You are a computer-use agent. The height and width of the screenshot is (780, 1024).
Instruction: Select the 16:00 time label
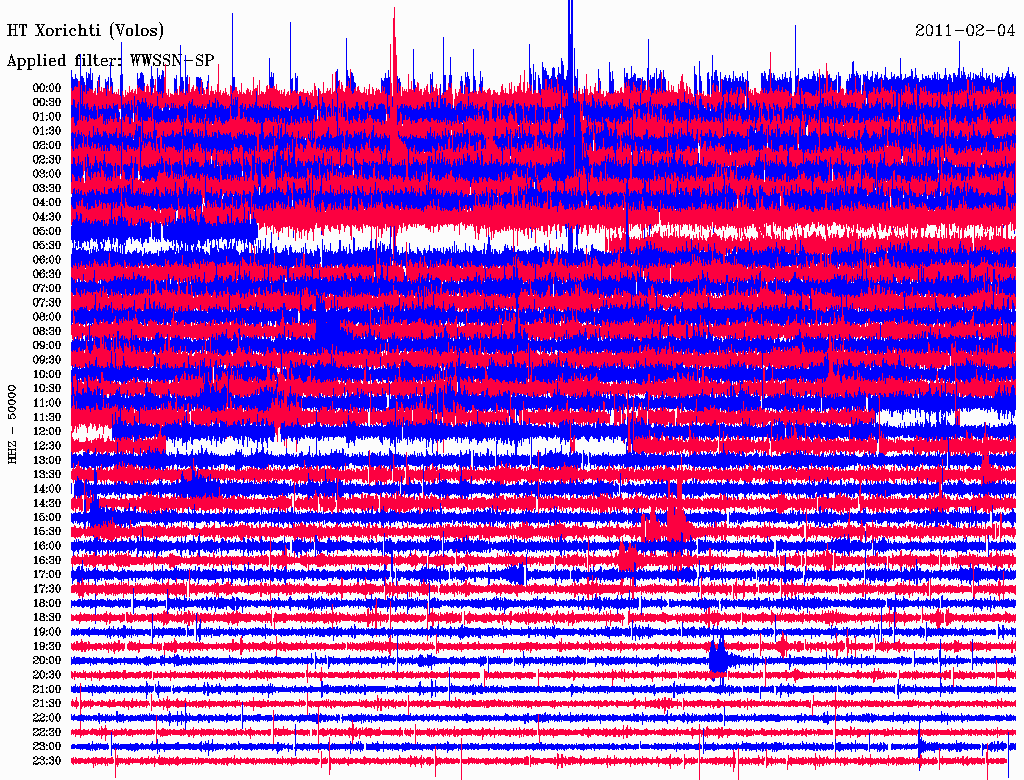click(x=47, y=546)
